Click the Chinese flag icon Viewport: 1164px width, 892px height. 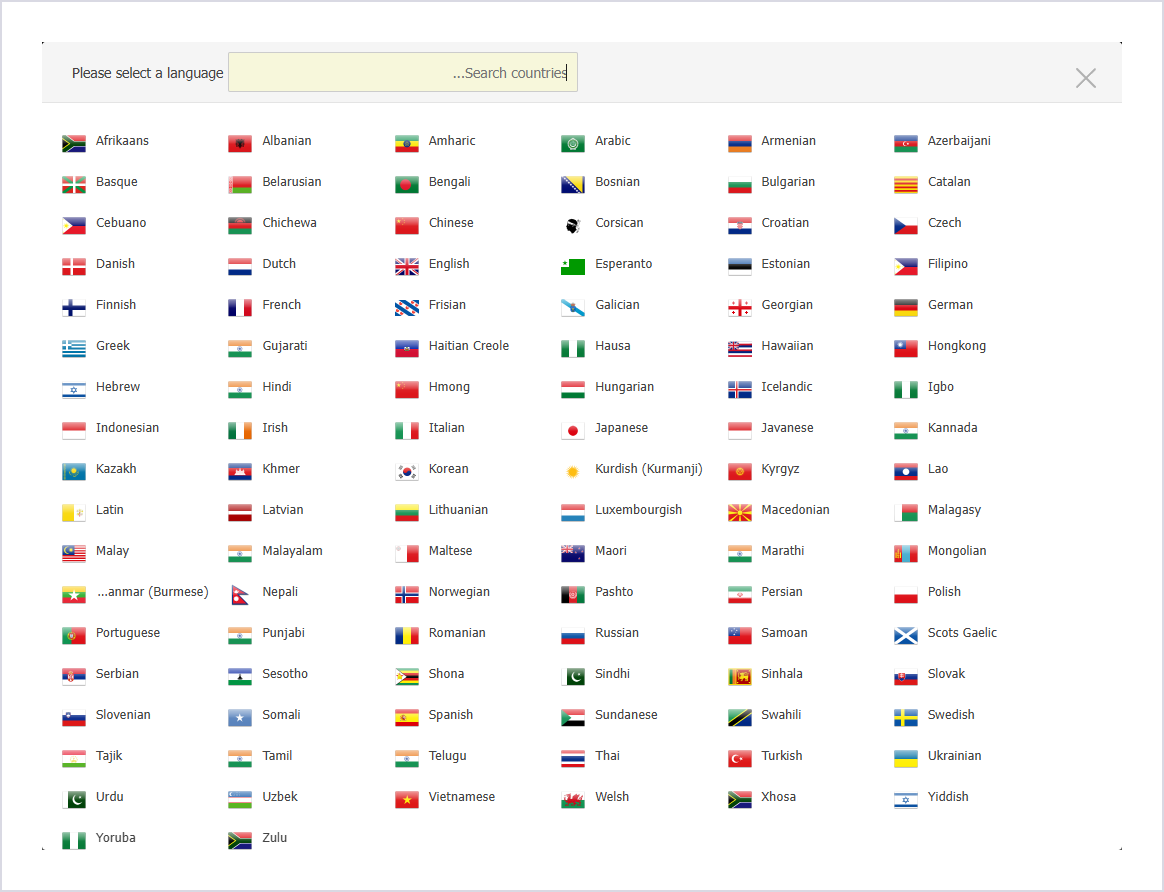point(407,225)
